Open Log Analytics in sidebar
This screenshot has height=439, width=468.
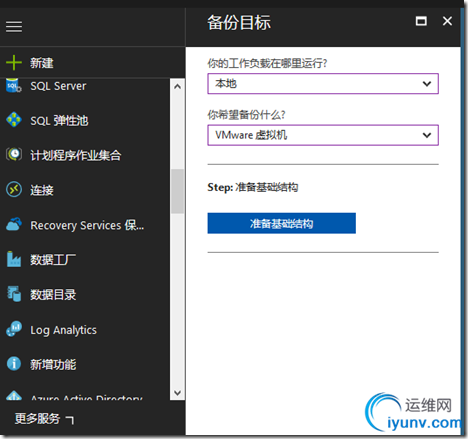pos(63,330)
